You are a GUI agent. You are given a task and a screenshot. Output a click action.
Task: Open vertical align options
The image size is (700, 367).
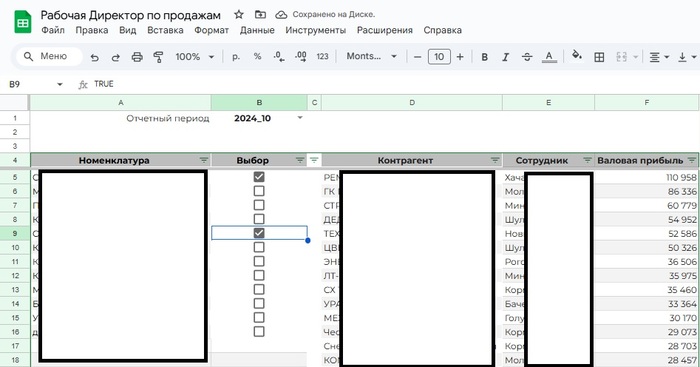(x=687, y=57)
